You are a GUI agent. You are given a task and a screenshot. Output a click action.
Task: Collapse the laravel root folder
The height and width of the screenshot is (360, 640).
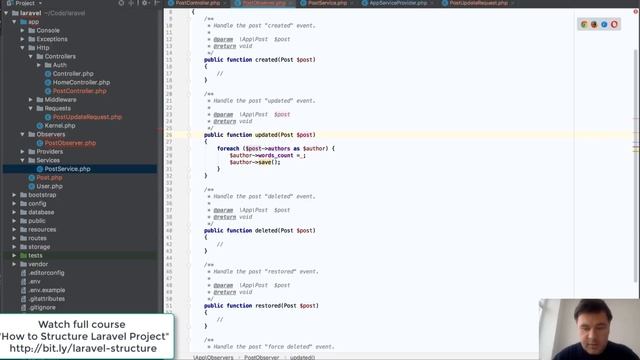click(x=6, y=13)
